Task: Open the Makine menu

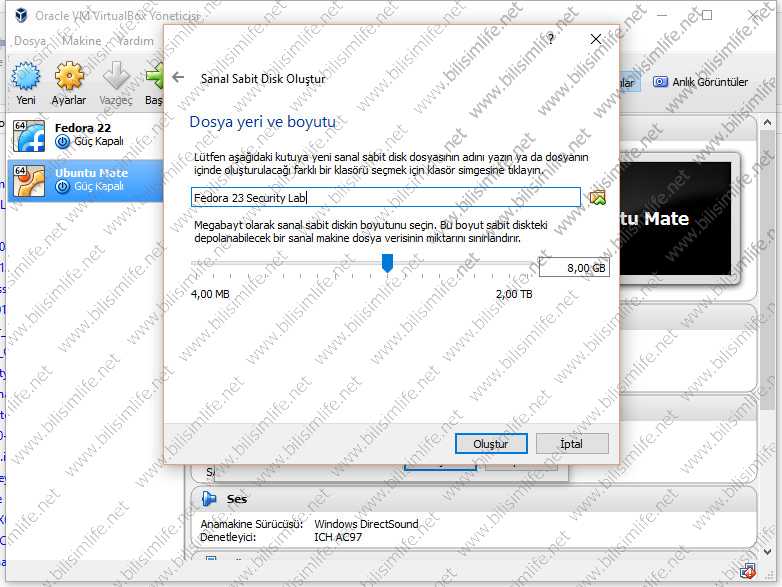Action: pos(82,41)
